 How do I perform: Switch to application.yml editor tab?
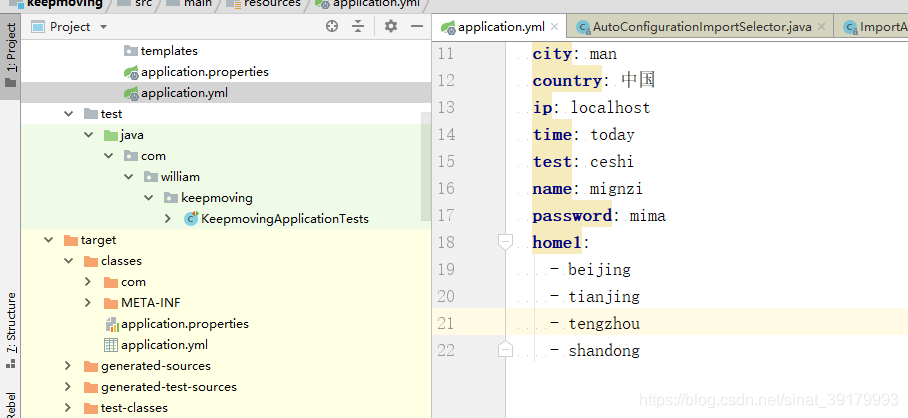501,27
